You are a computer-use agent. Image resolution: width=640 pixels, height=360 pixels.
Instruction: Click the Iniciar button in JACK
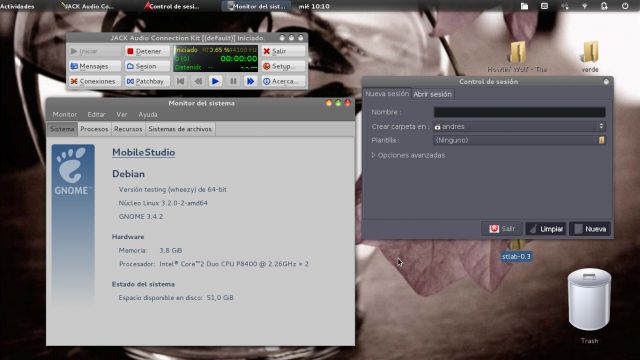point(95,51)
